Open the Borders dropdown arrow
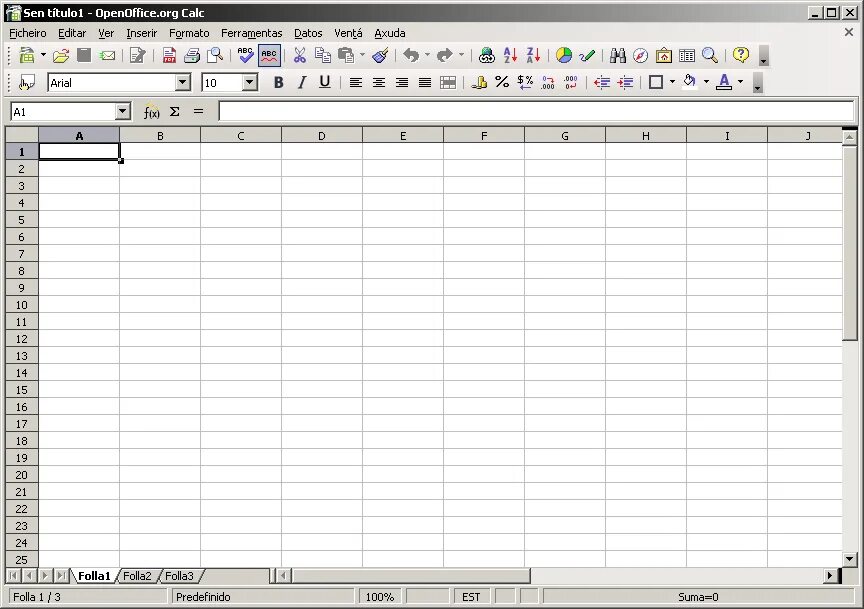The height and width of the screenshot is (609, 864). point(672,82)
